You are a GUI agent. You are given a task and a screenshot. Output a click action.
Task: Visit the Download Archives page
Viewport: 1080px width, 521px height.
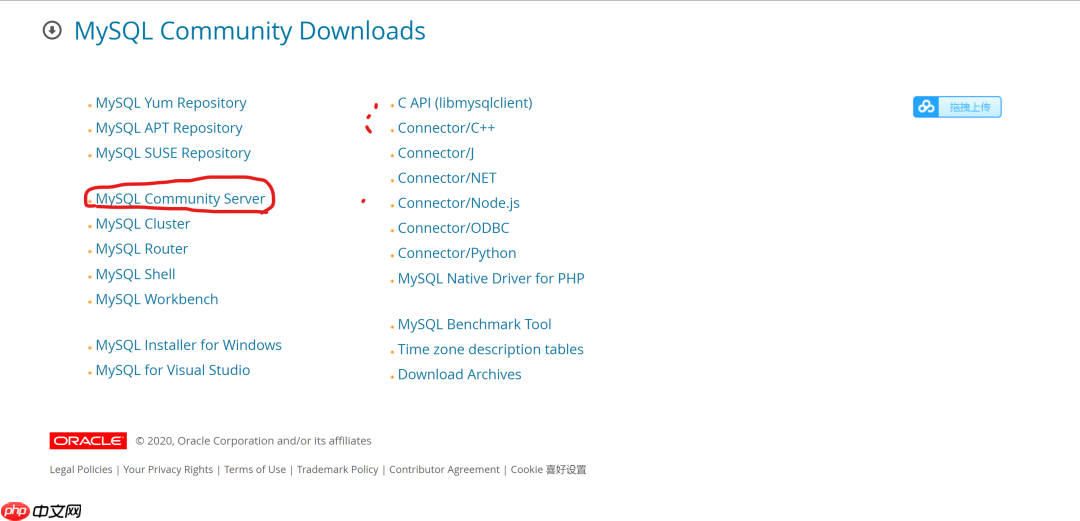click(460, 374)
